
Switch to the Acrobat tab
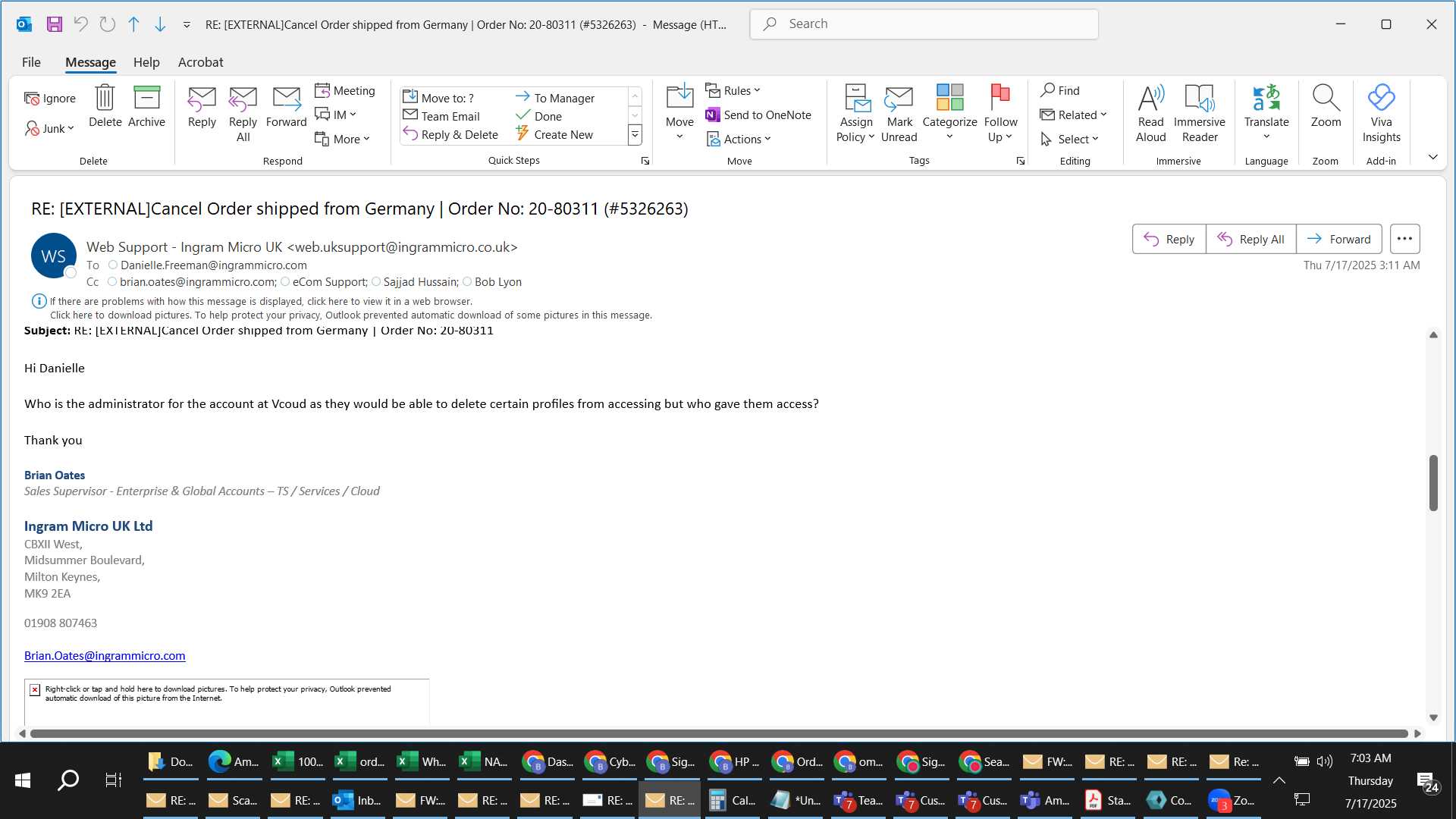click(x=200, y=62)
